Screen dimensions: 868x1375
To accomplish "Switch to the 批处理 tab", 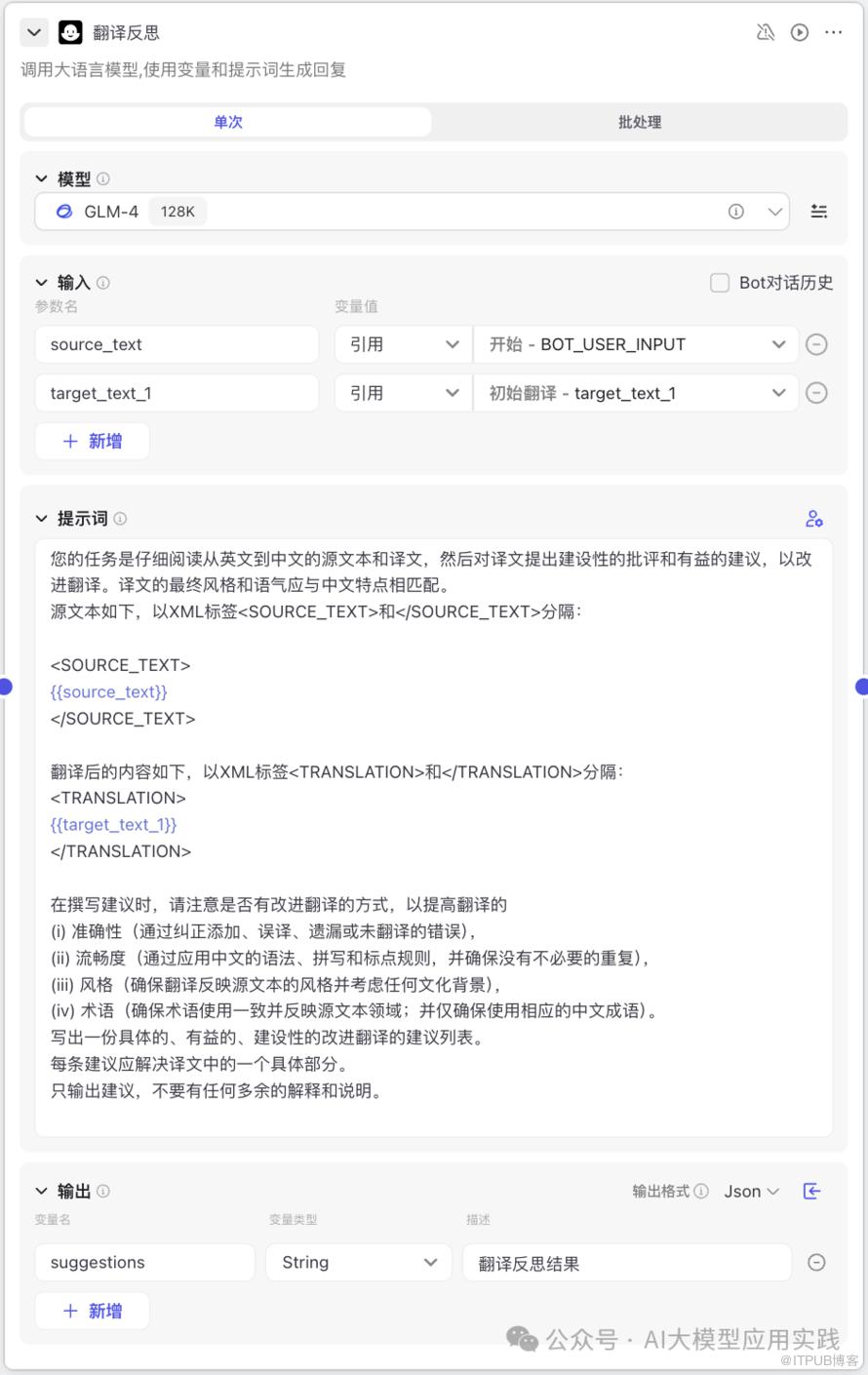I will [640, 122].
